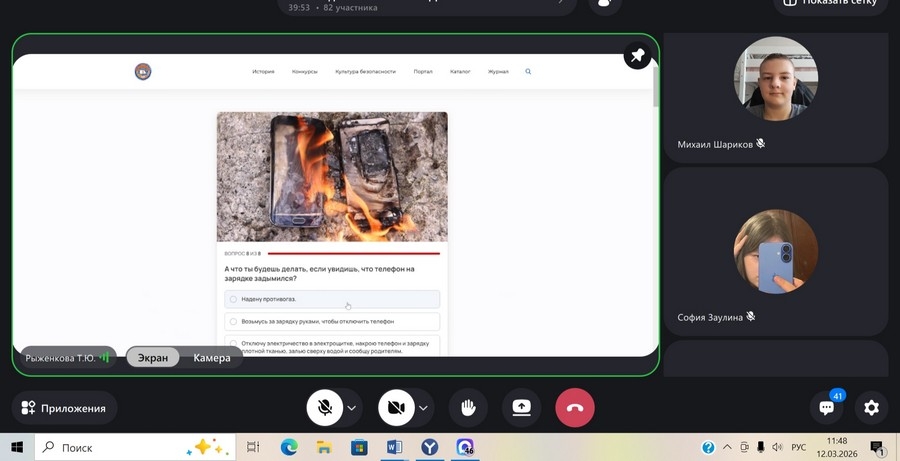Toggle the camera on/off button
Viewport: 900px width, 461px height.
click(x=395, y=408)
